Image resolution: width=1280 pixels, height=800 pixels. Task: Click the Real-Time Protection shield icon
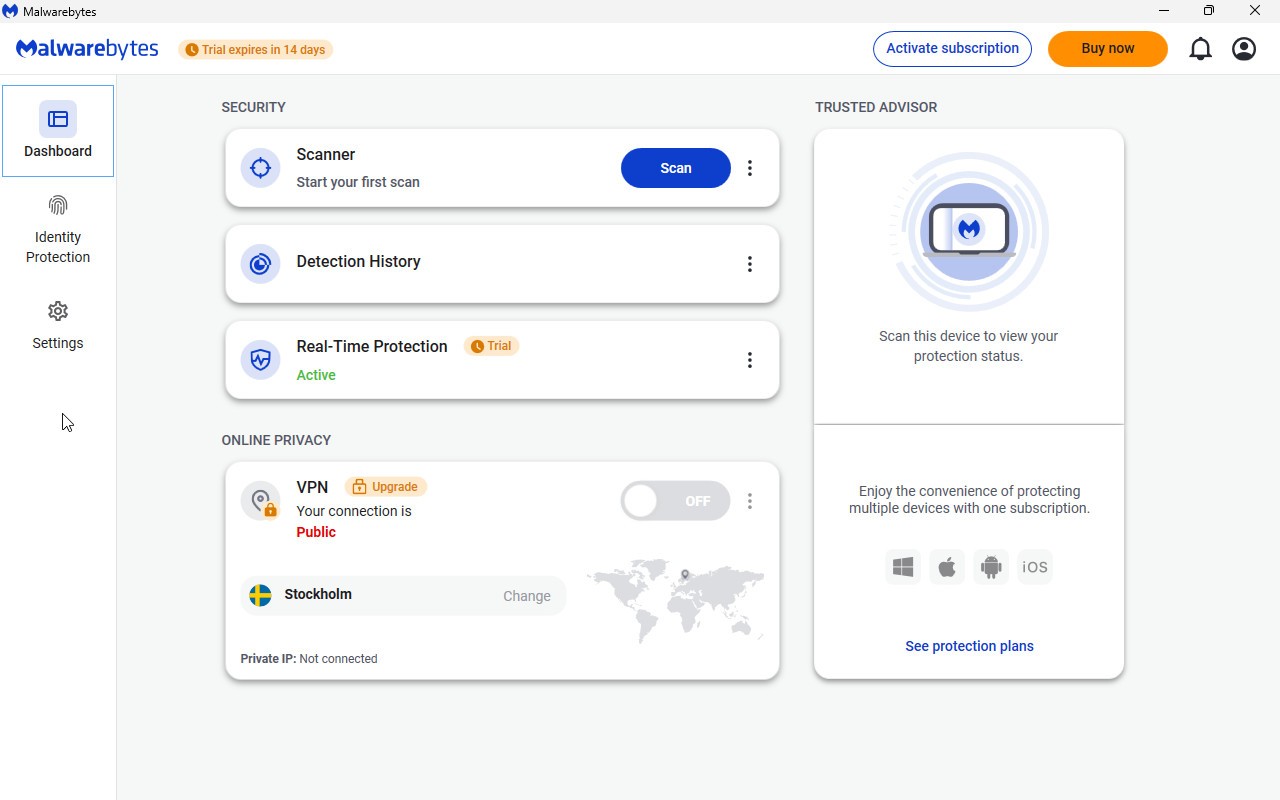click(260, 360)
